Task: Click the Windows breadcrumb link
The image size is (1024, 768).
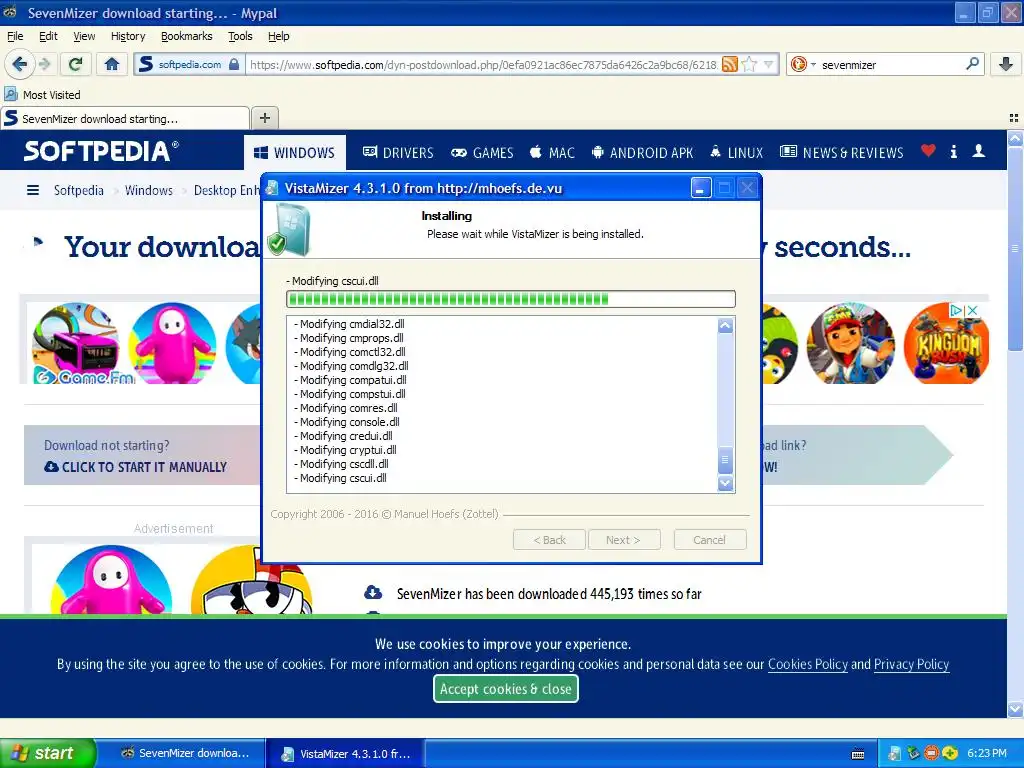Action: [x=149, y=190]
